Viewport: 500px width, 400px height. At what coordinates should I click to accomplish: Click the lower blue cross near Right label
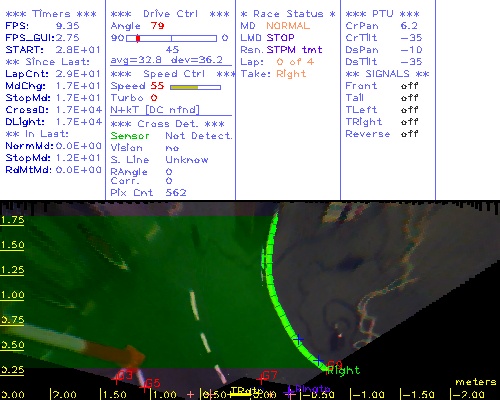(318, 360)
